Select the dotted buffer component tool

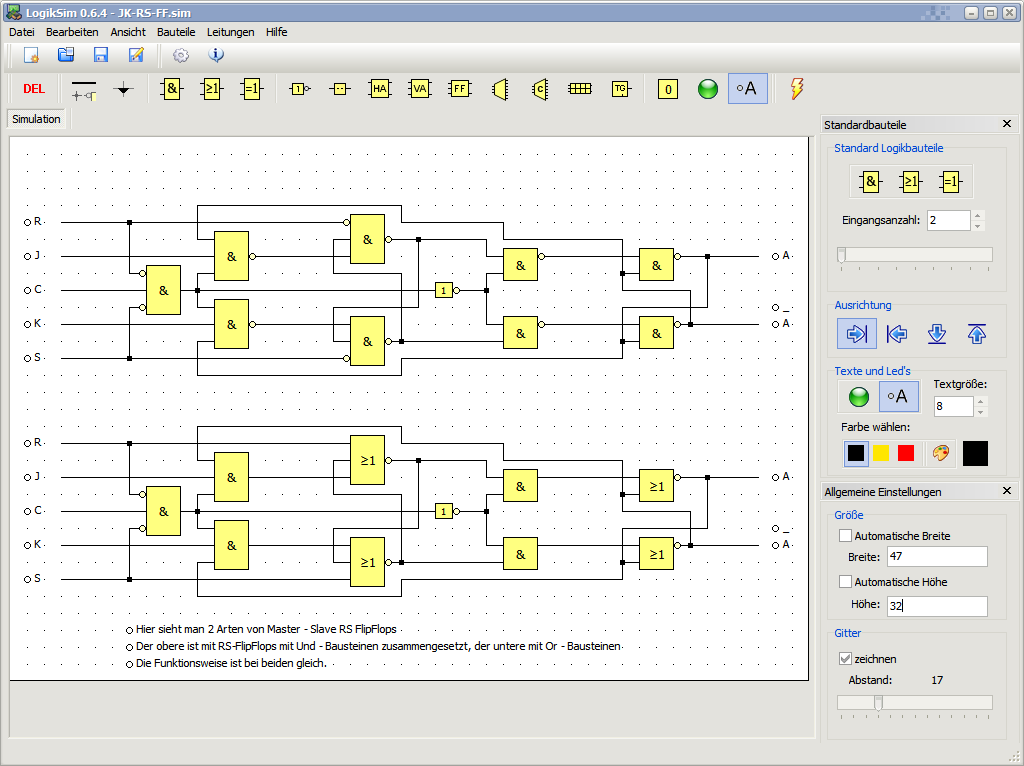(340, 89)
